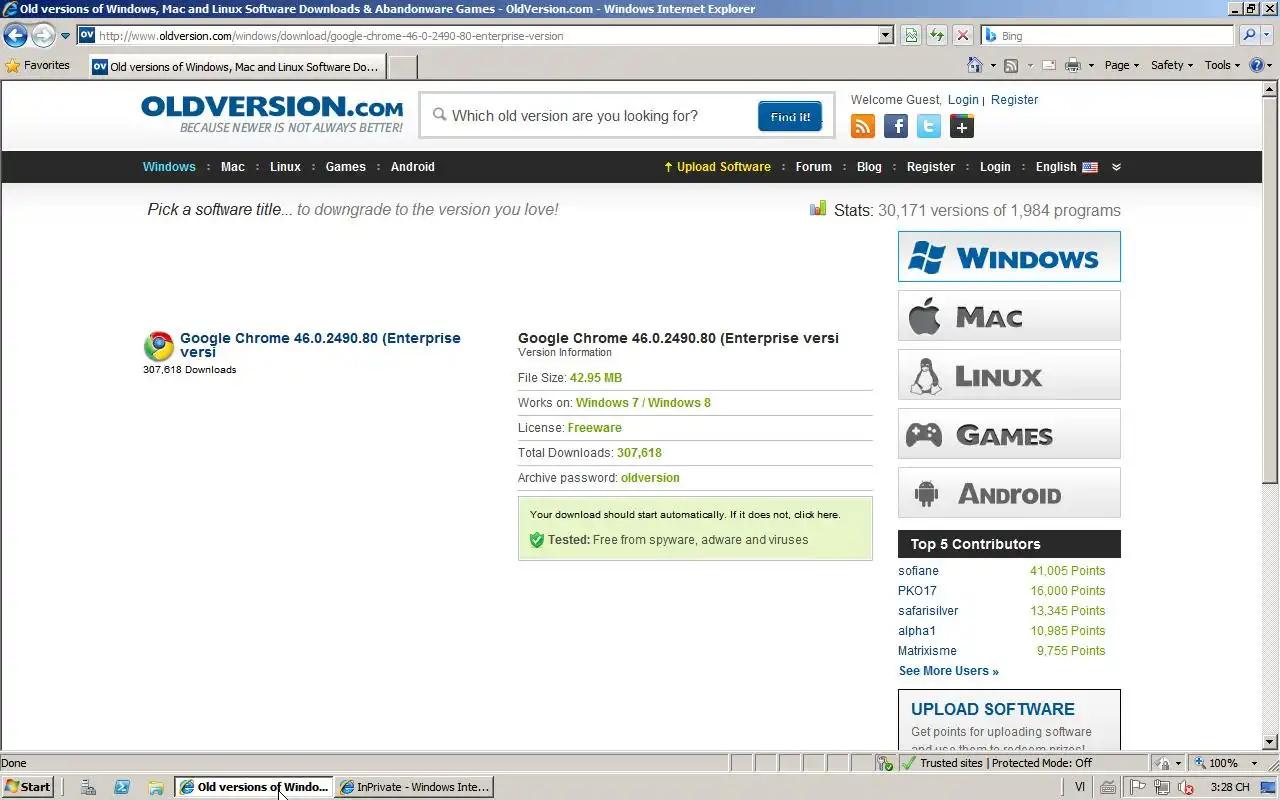Open the Page menu
Screen dimensions: 1280x800
coord(1123,65)
